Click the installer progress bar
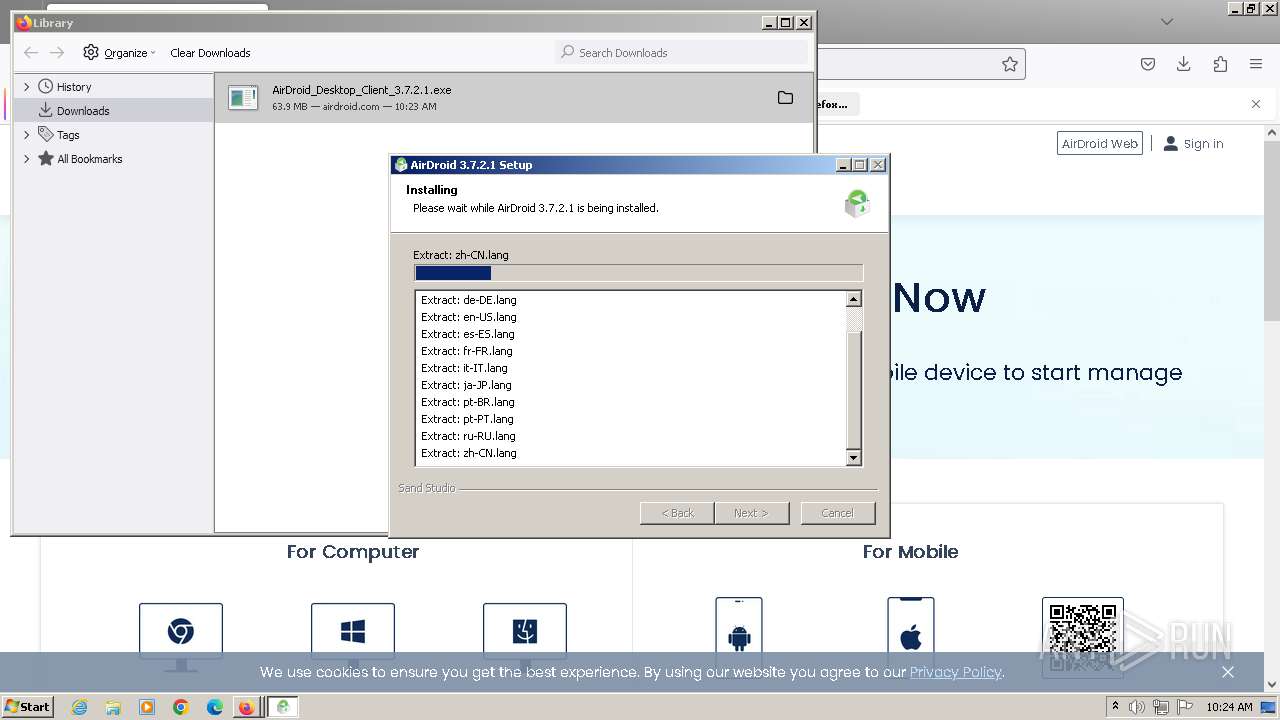The width and height of the screenshot is (1280, 720). click(638, 273)
